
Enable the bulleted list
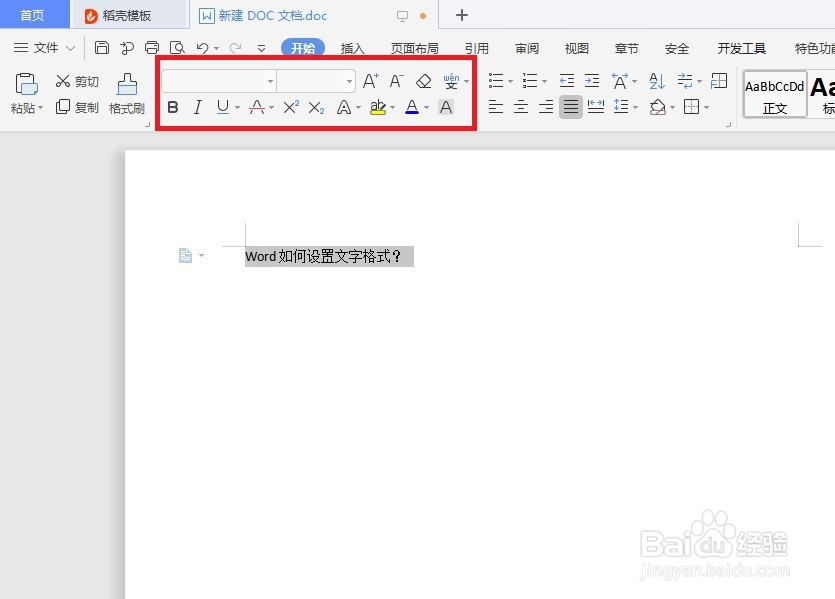tap(495, 81)
